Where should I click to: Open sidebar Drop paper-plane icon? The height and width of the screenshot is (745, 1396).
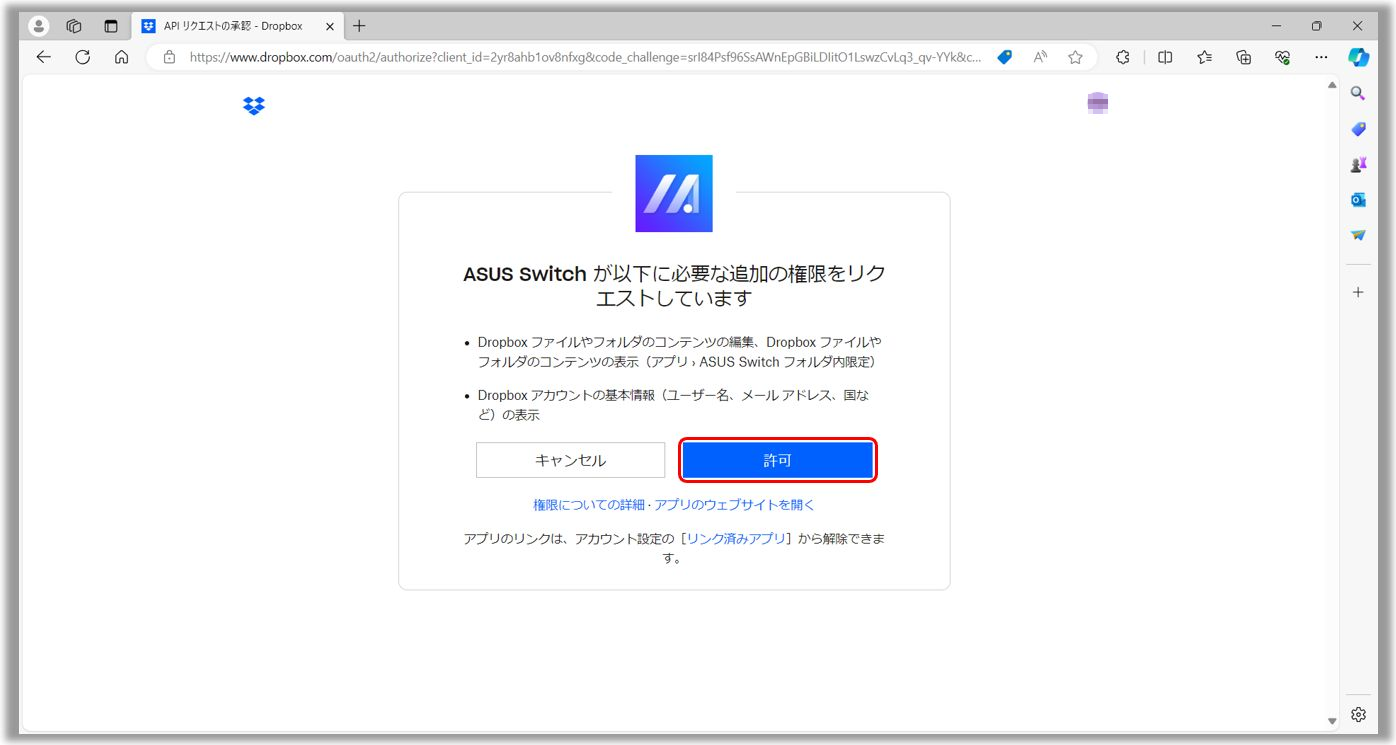[x=1358, y=235]
